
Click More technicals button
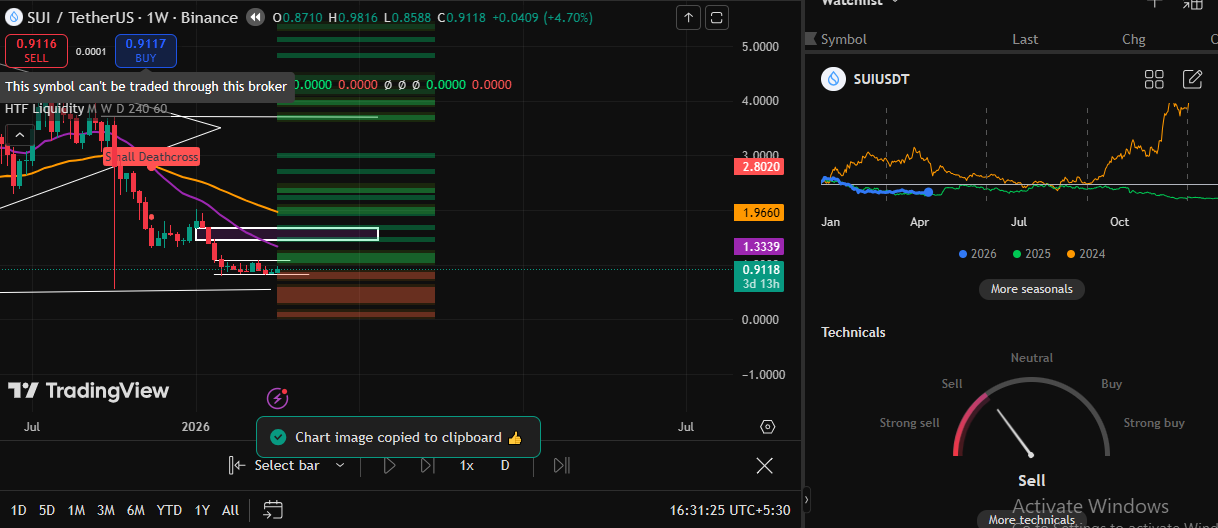click(1031, 519)
